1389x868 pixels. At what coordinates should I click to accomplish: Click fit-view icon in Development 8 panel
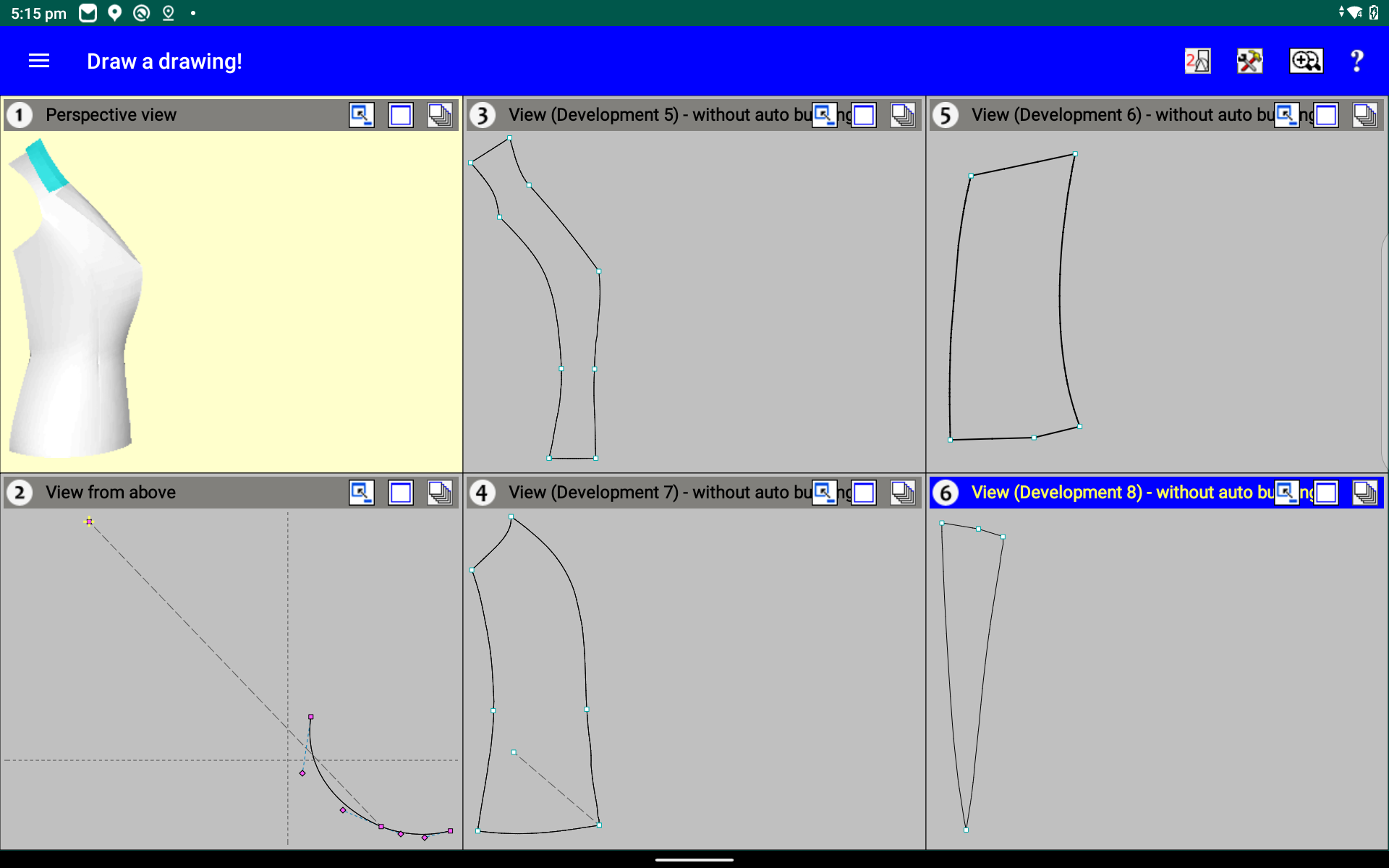[x=1286, y=493]
